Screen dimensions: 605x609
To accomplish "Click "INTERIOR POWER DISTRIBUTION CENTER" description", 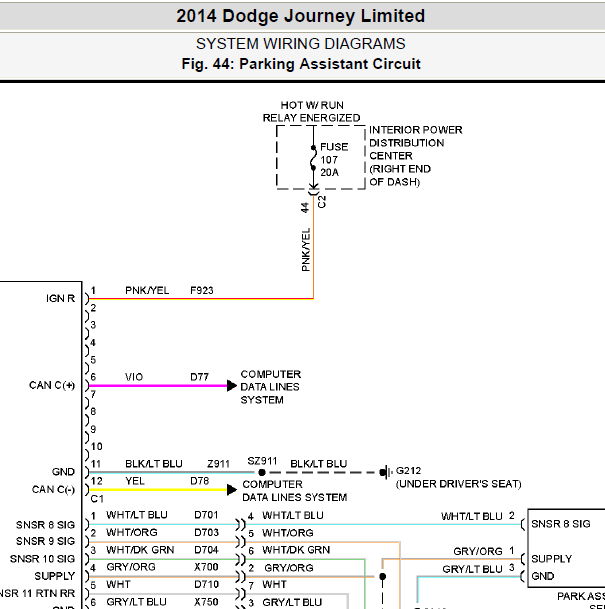I will pyautogui.click(x=416, y=156).
